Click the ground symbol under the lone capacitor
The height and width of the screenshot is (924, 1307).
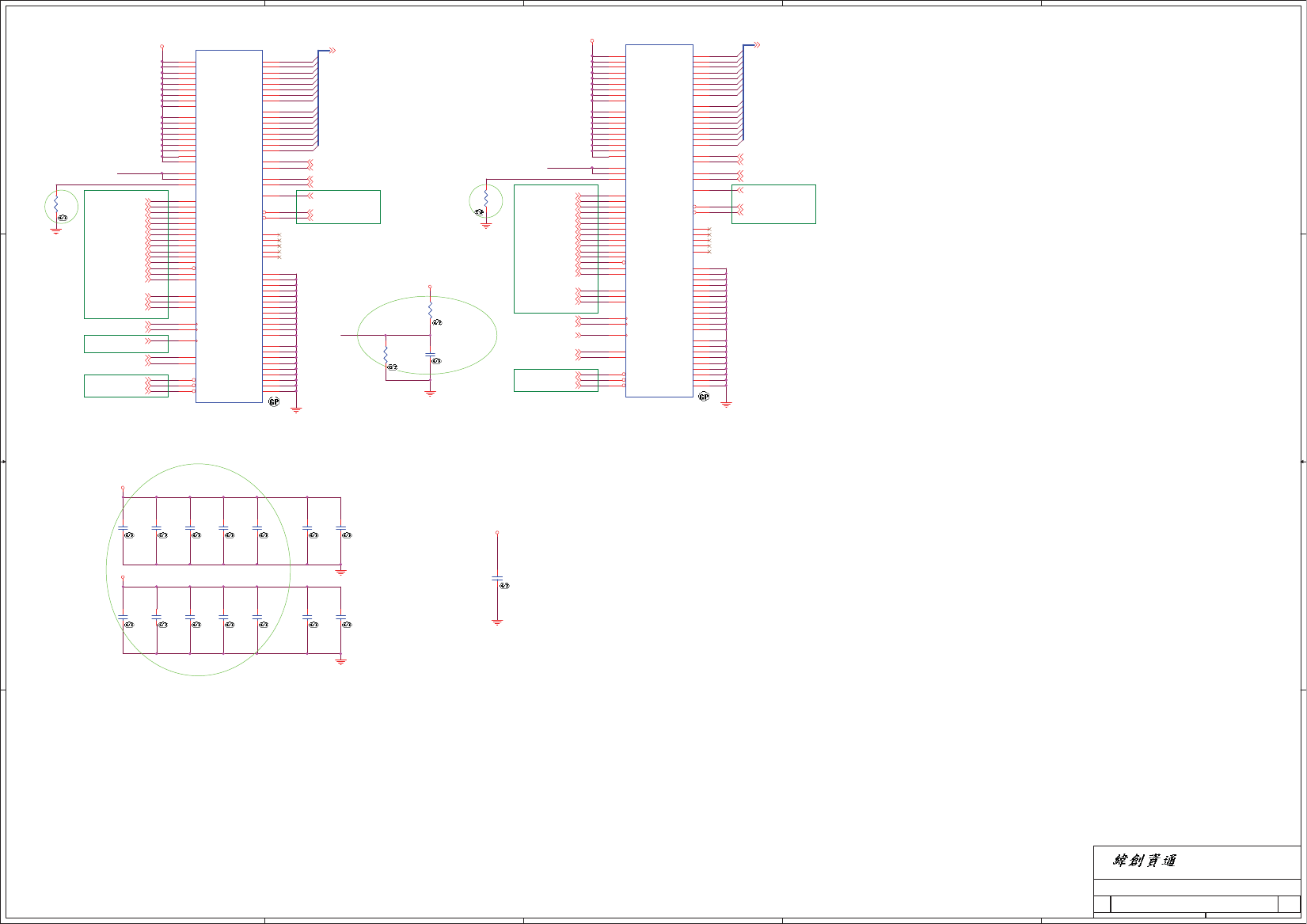click(497, 623)
